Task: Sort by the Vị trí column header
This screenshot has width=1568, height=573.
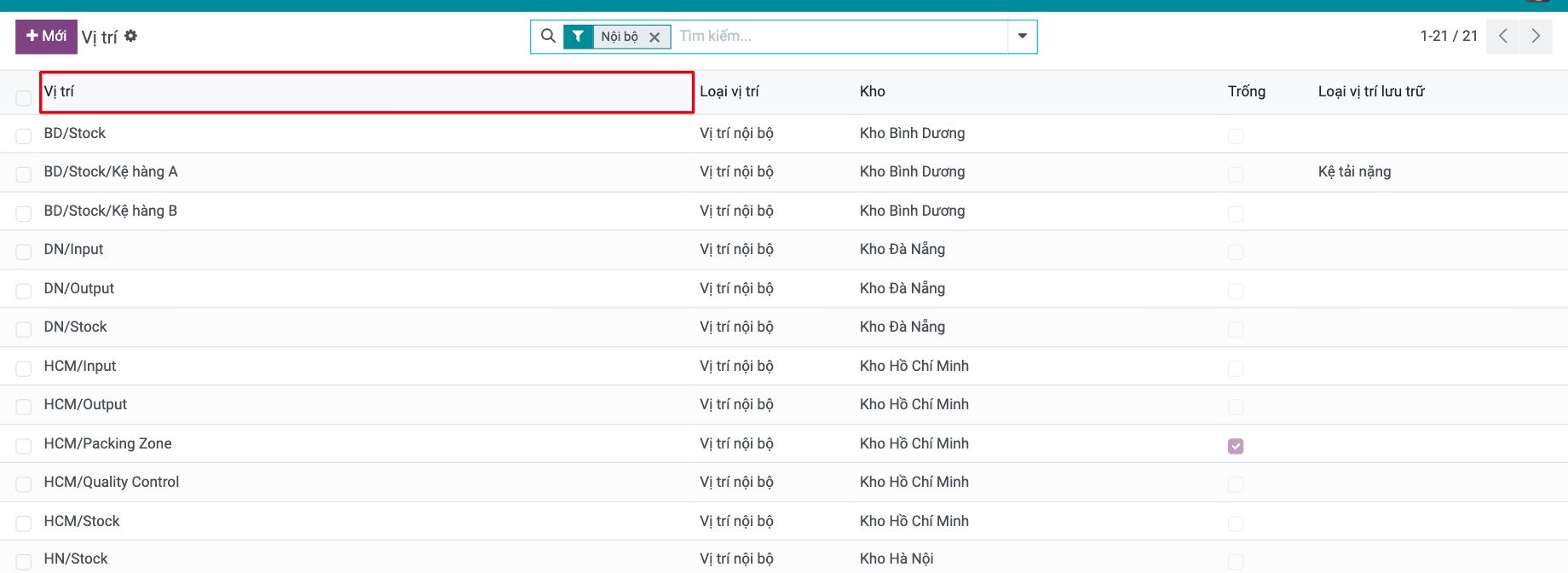Action: tap(366, 91)
